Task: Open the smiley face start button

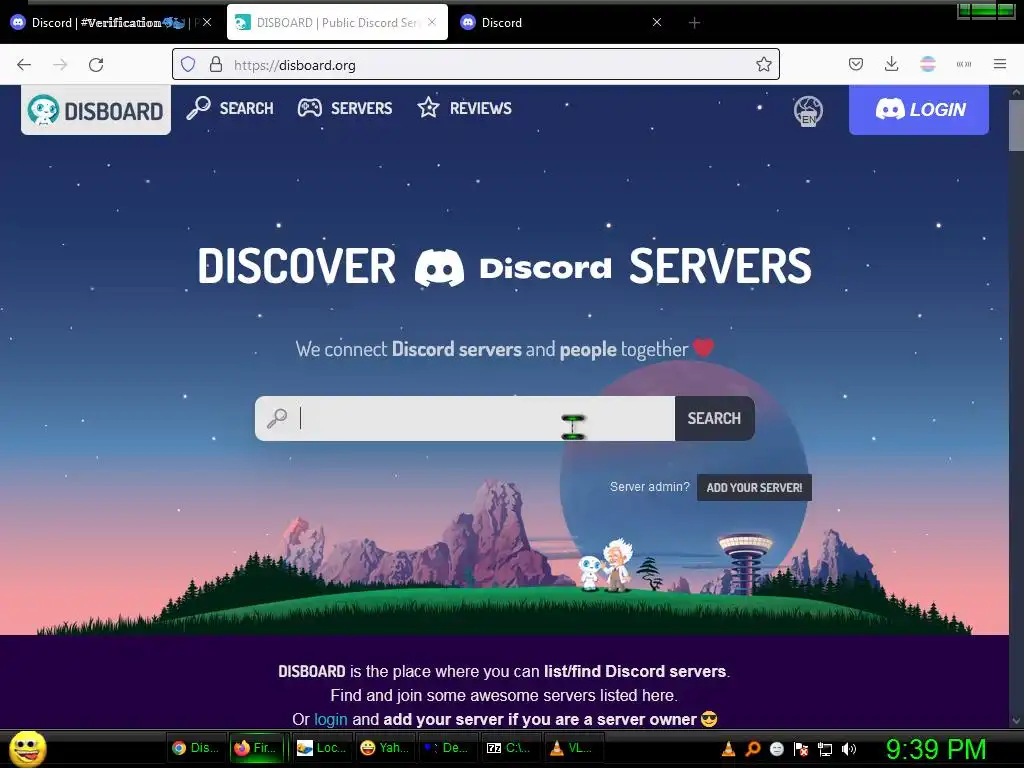Action: click(27, 748)
